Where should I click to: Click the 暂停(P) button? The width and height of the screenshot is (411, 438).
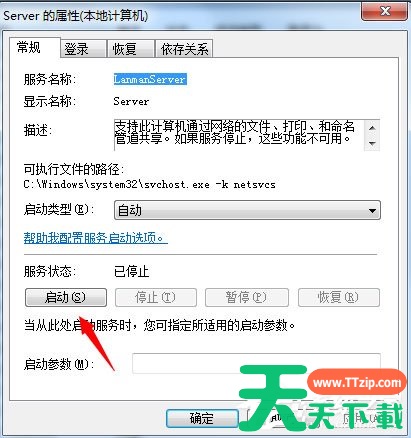click(247, 297)
